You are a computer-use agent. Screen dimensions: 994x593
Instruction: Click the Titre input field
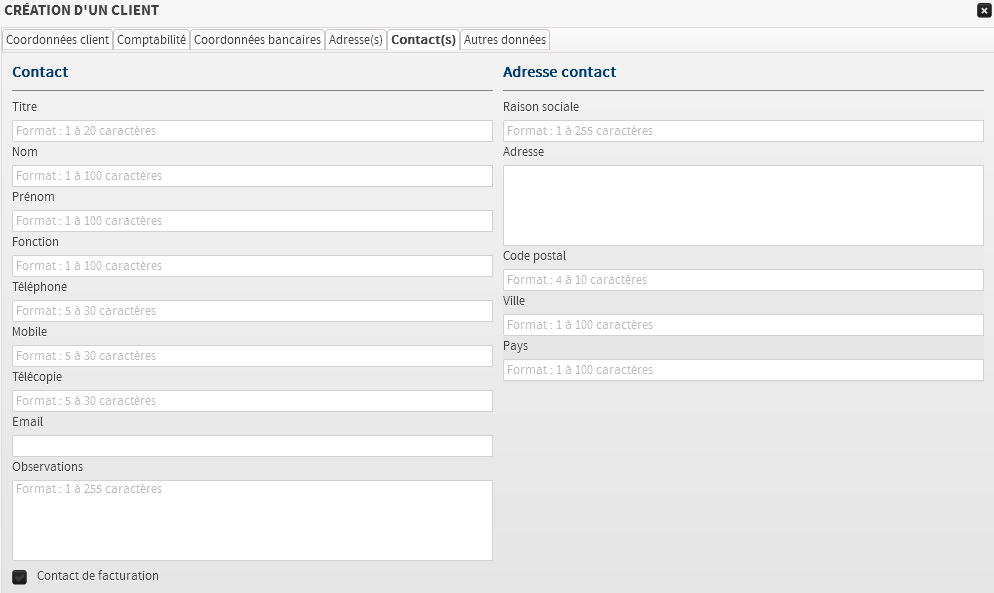(x=252, y=131)
